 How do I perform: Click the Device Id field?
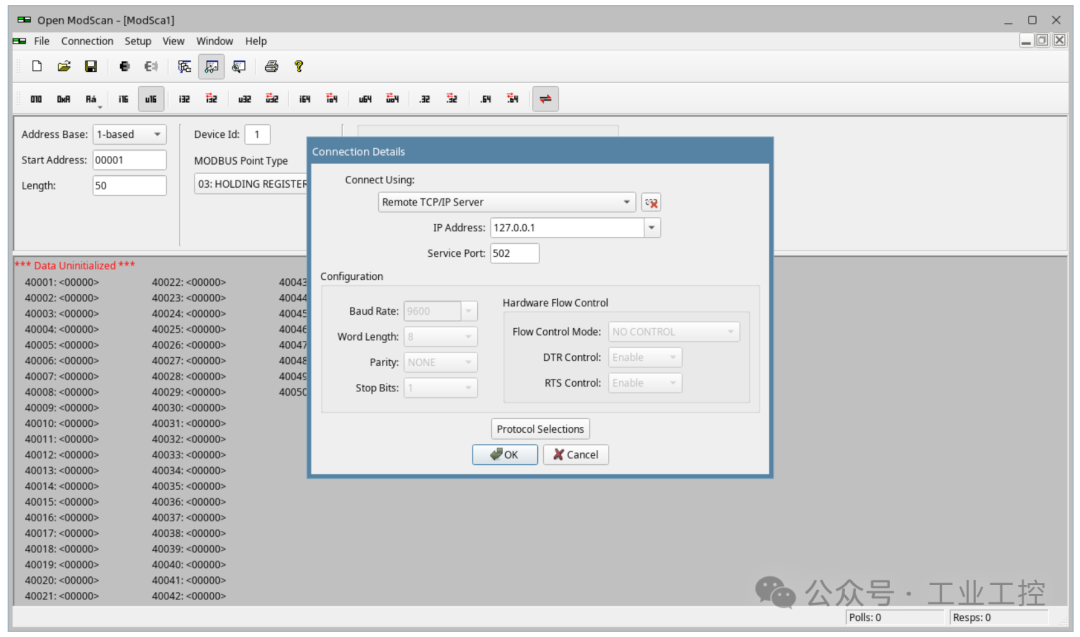click(x=257, y=134)
